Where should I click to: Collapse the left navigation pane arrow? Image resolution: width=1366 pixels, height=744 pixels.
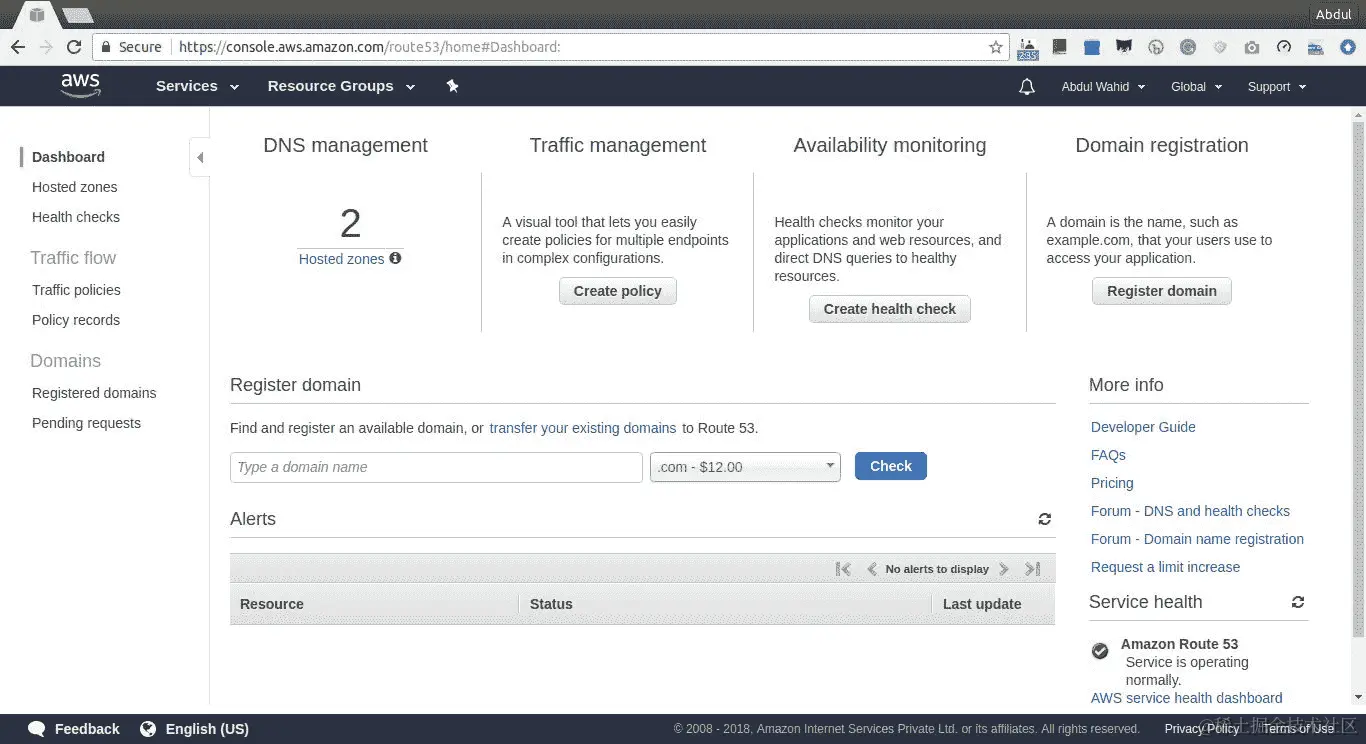click(200, 157)
